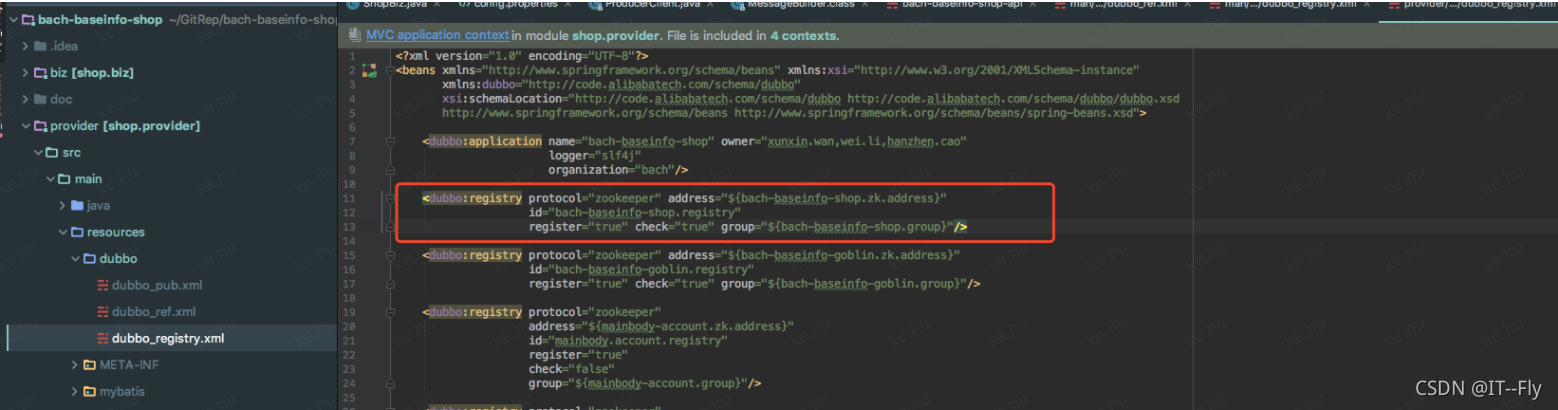Place caret in the xml version declaration
1558x410 pixels.
click(x=522, y=56)
